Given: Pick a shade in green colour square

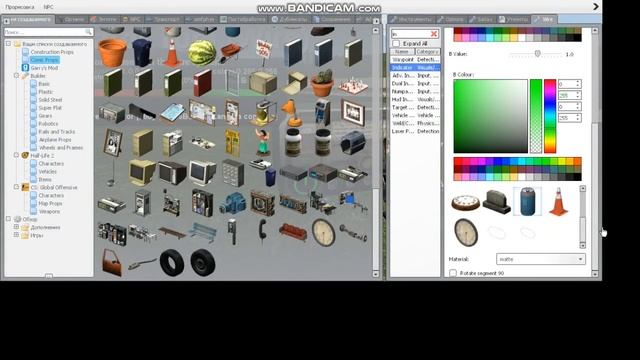Looking at the screenshot, I should [x=490, y=116].
